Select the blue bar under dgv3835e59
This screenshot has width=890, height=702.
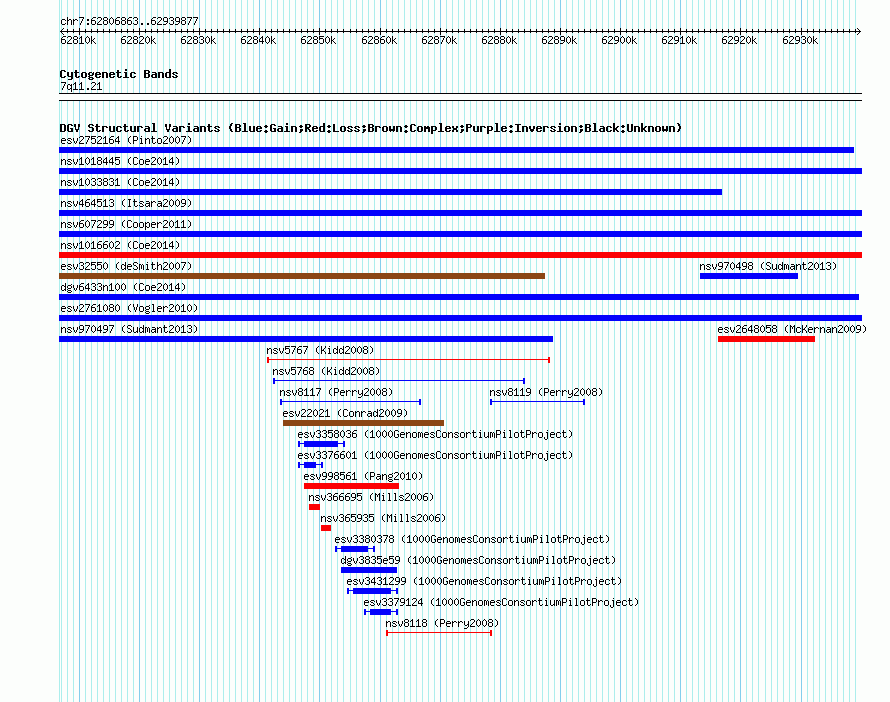point(369,570)
